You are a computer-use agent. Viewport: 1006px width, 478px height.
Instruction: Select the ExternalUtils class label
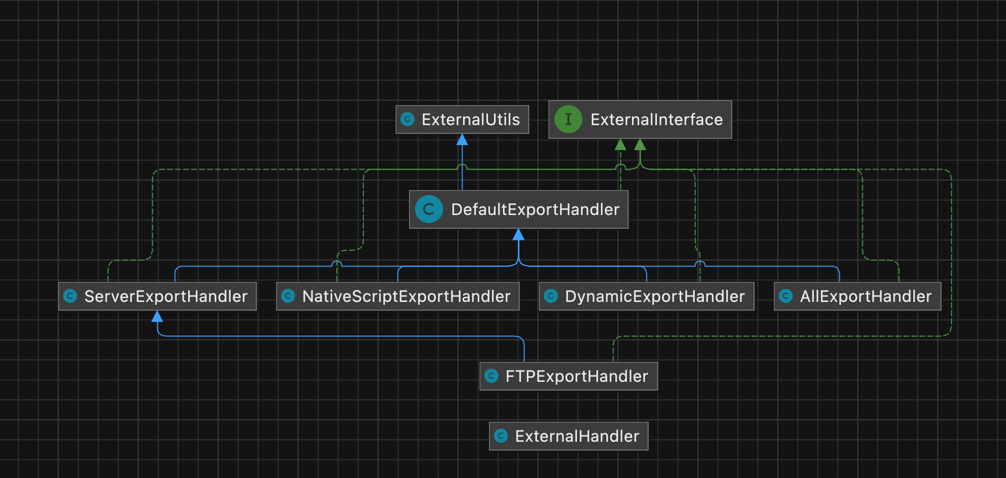tap(471, 119)
